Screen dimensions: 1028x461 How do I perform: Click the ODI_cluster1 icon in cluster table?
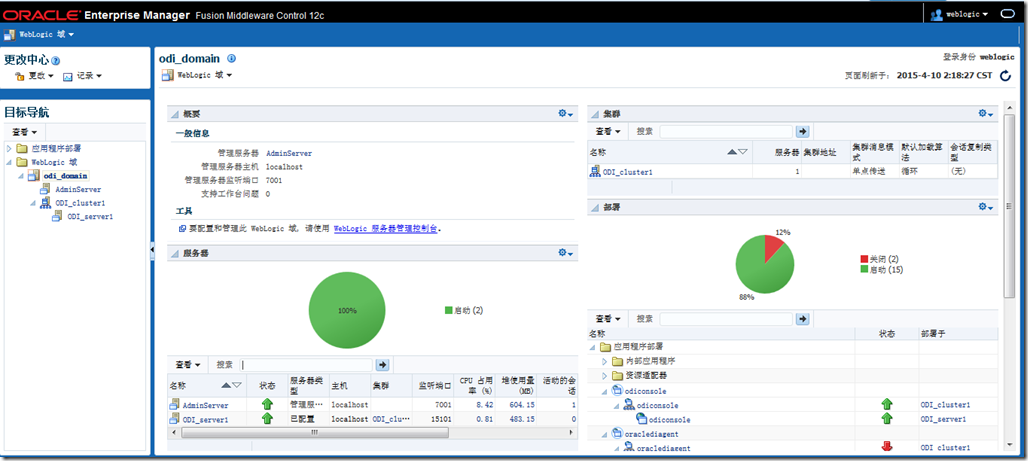[x=595, y=171]
